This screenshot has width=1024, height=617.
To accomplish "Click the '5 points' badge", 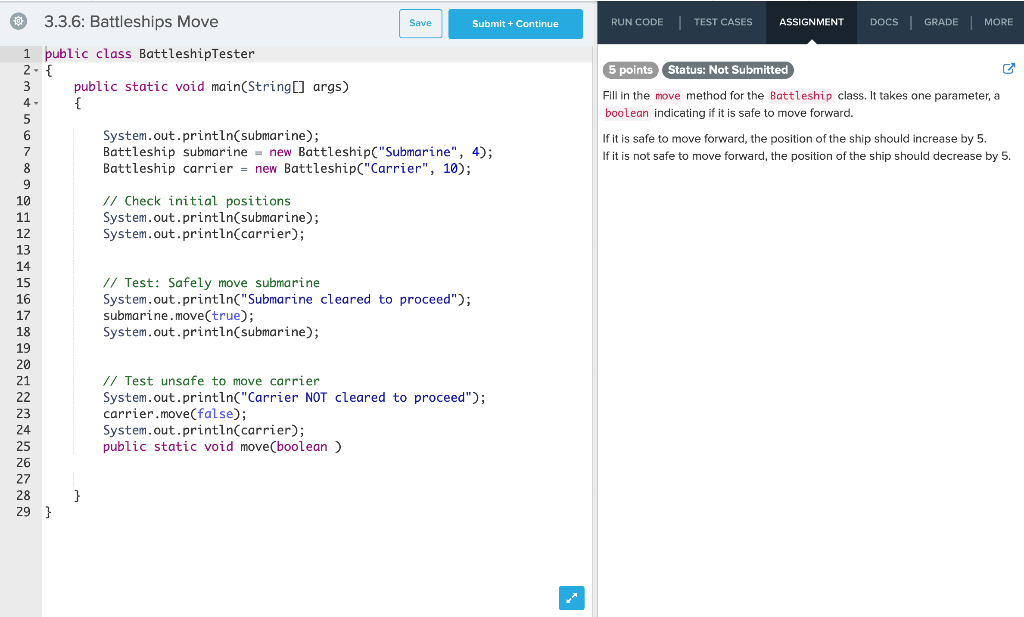I will [630, 70].
